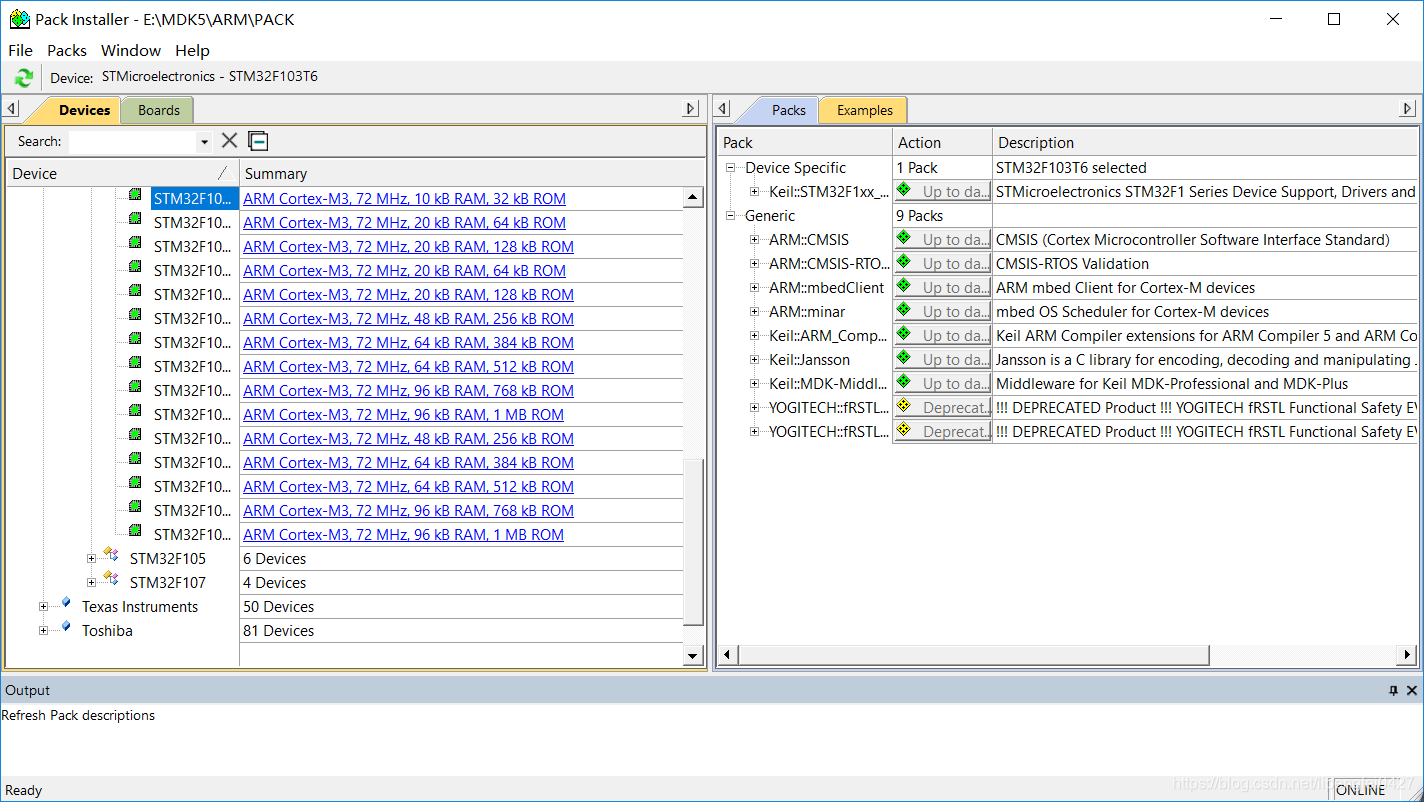Expand the Keil::MDK-Middleware pack node
This screenshot has width=1424, height=802.
tap(755, 384)
